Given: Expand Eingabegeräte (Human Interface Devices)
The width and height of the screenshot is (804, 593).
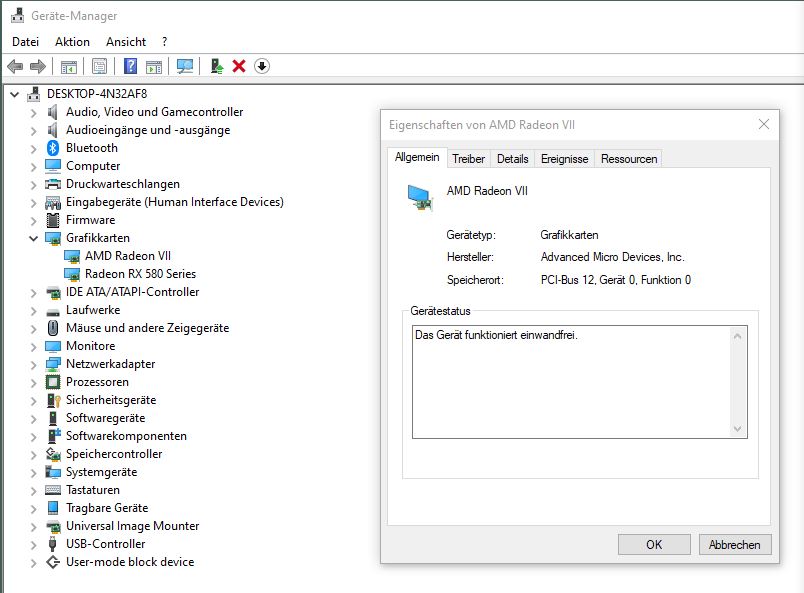Looking at the screenshot, I should 33,203.
